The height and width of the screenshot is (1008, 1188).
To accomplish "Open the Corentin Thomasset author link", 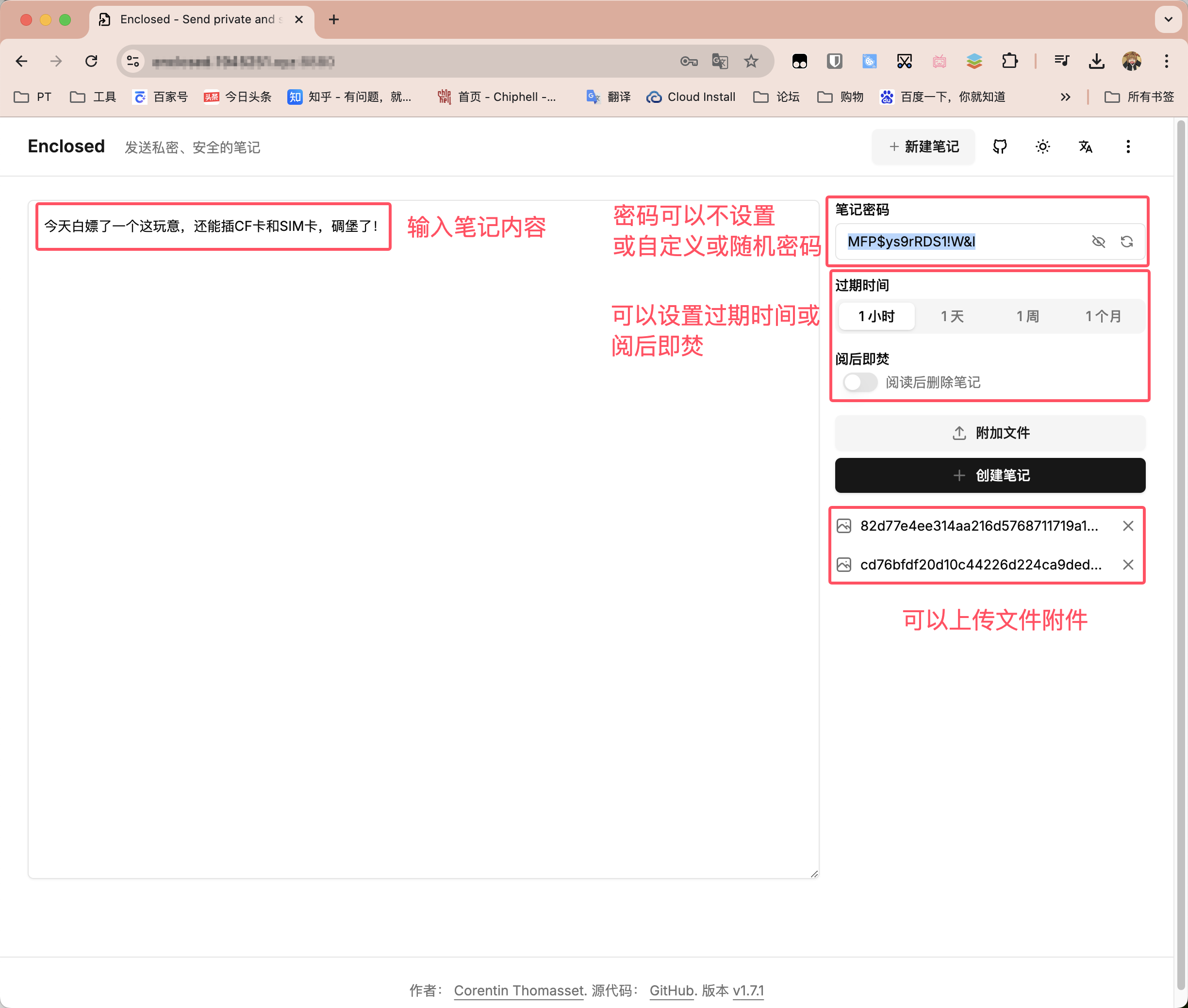I will (x=518, y=990).
